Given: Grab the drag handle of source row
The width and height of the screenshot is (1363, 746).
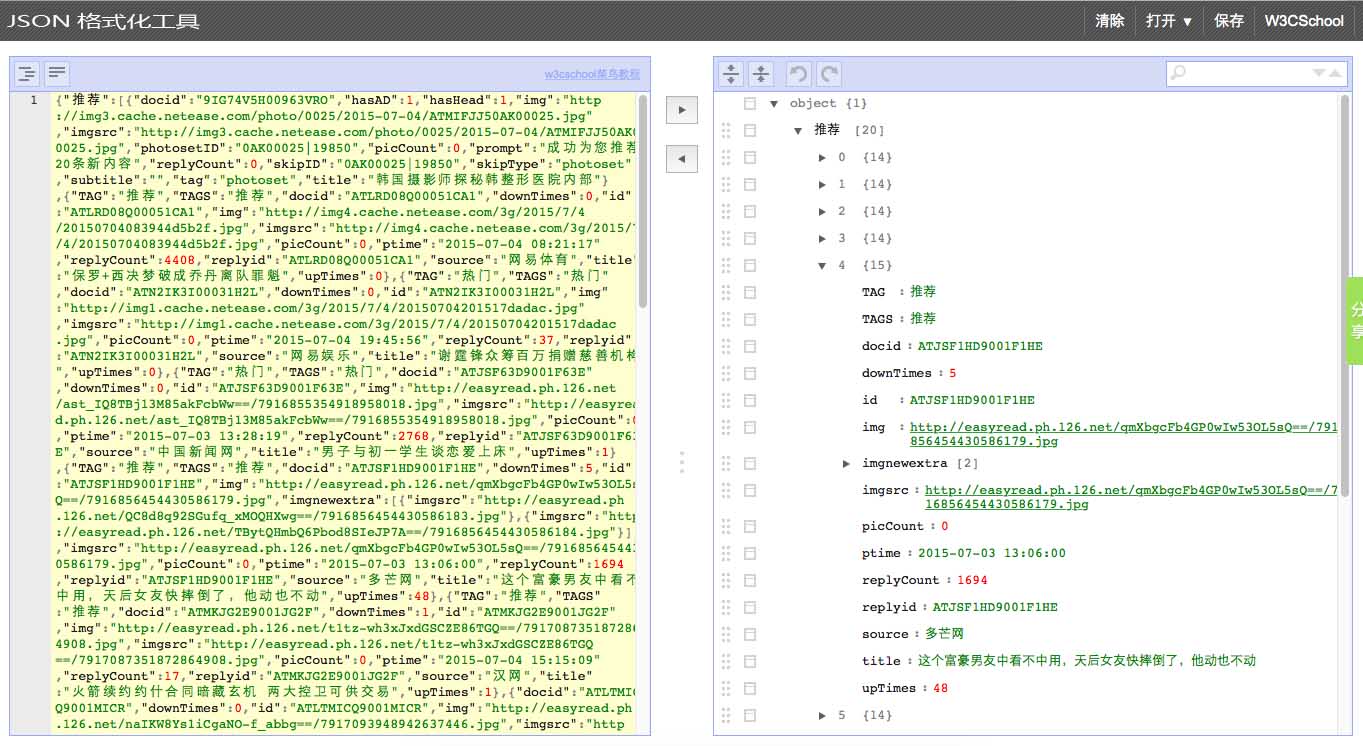Looking at the screenshot, I should (726, 634).
